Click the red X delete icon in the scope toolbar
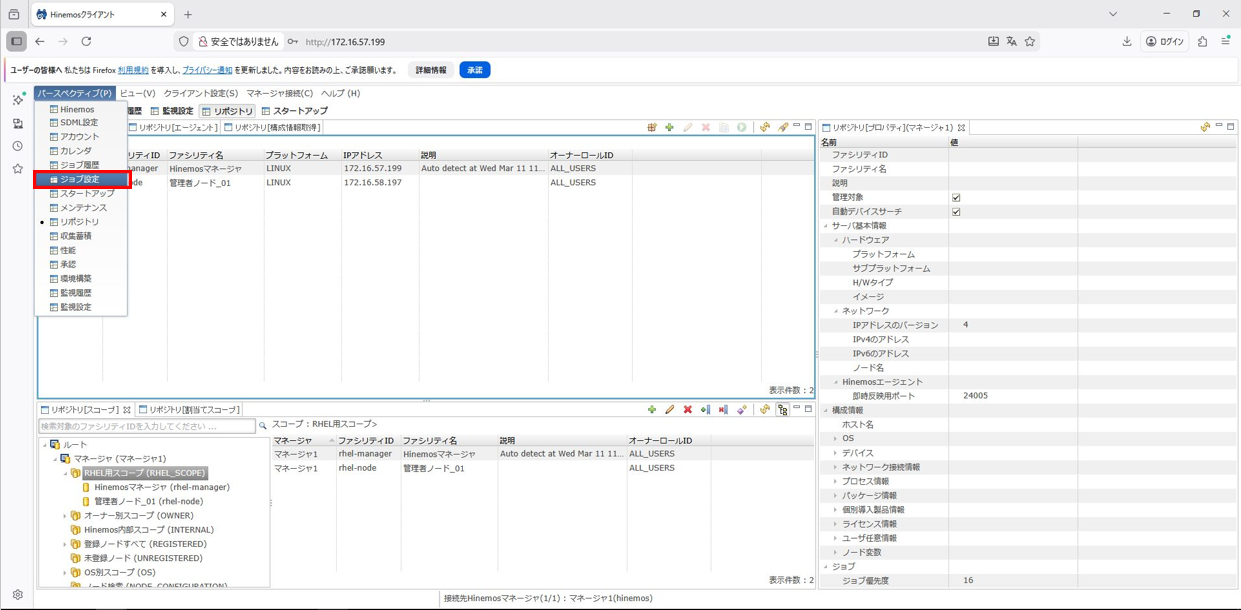The image size is (1241, 610). [x=688, y=410]
